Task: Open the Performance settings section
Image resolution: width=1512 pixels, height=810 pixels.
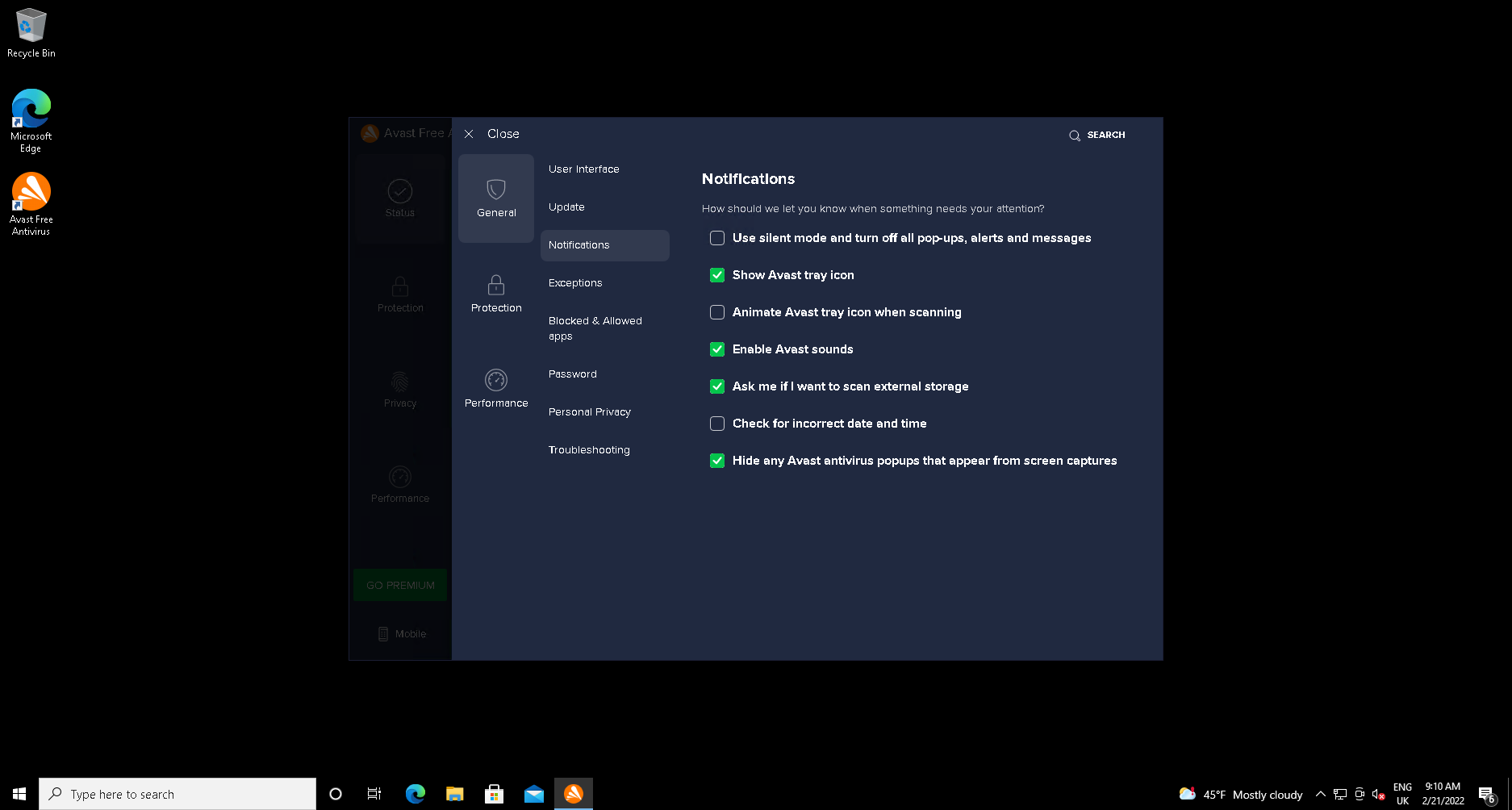Action: pos(496,389)
